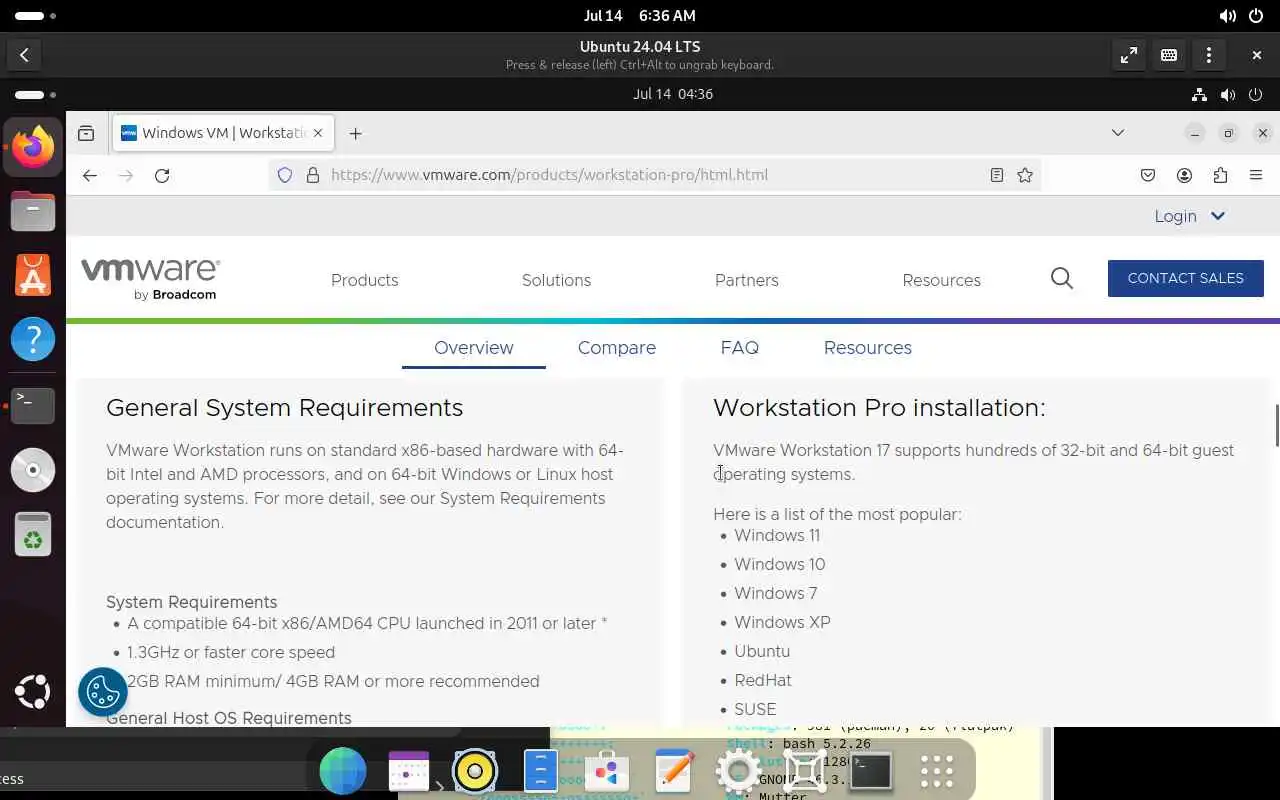Expand the Login dropdown
1280x800 pixels.
click(x=1190, y=216)
